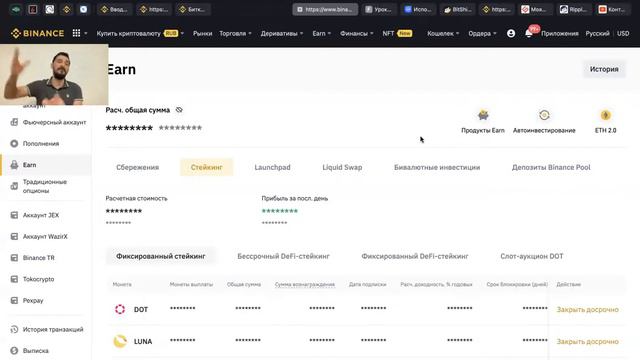Open the NFT menu item
This screenshot has height=360, width=640.
pyautogui.click(x=397, y=33)
